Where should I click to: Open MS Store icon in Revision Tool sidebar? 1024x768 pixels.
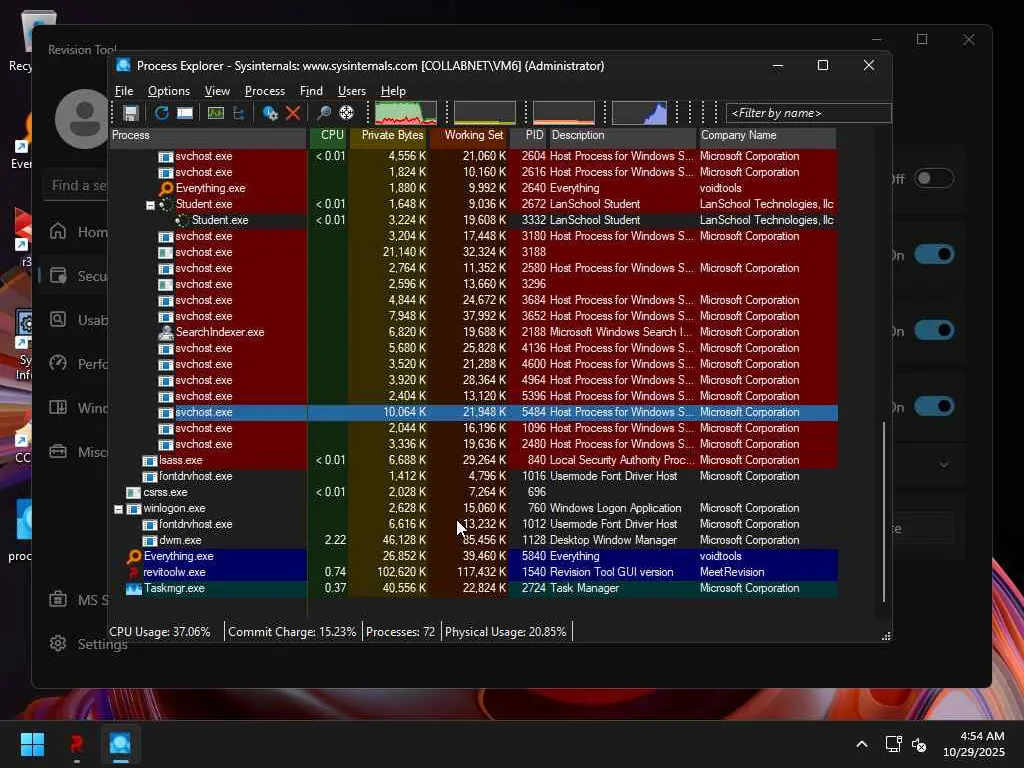click(x=58, y=599)
